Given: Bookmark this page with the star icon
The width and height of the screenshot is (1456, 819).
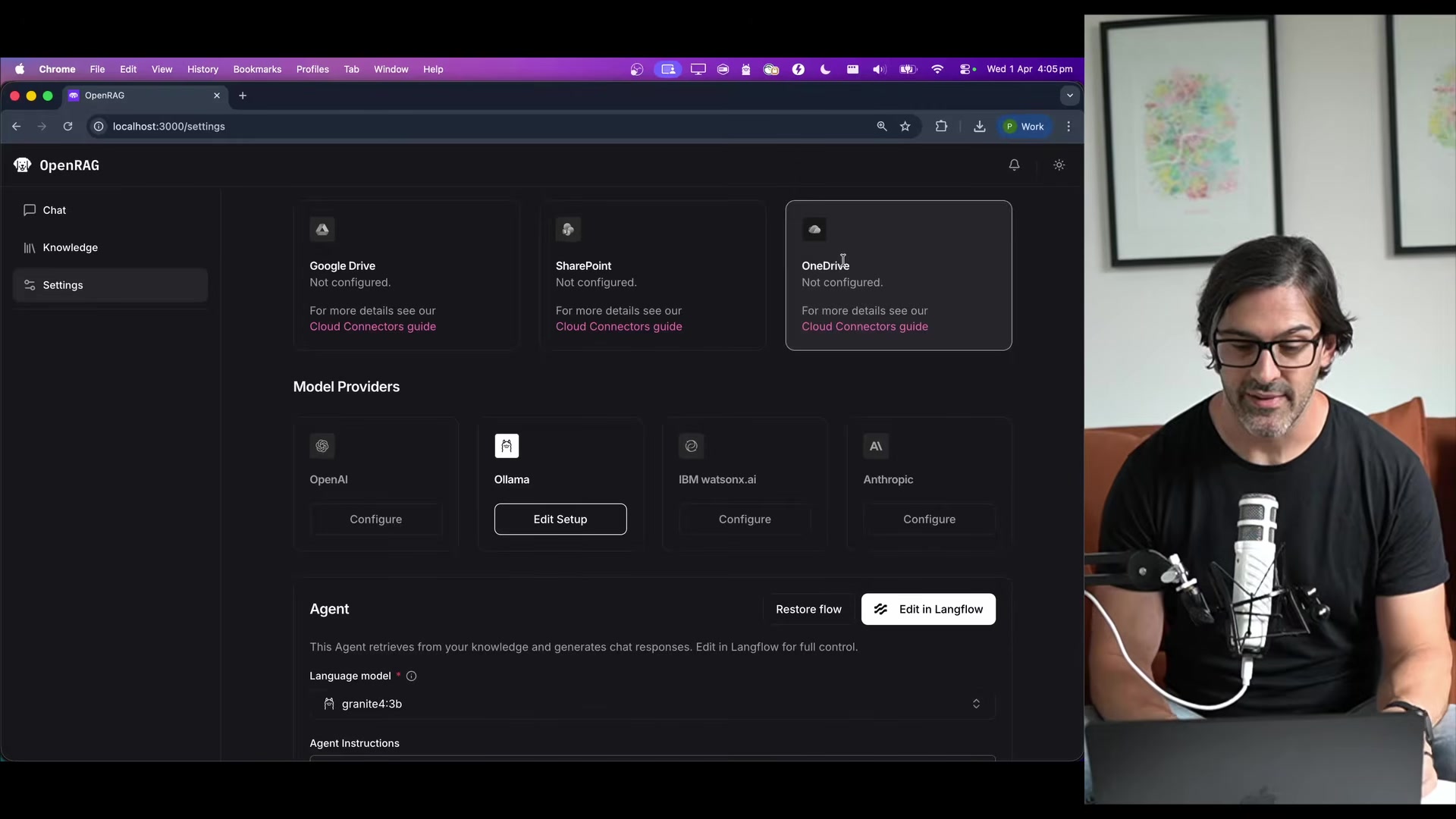Looking at the screenshot, I should (x=906, y=127).
